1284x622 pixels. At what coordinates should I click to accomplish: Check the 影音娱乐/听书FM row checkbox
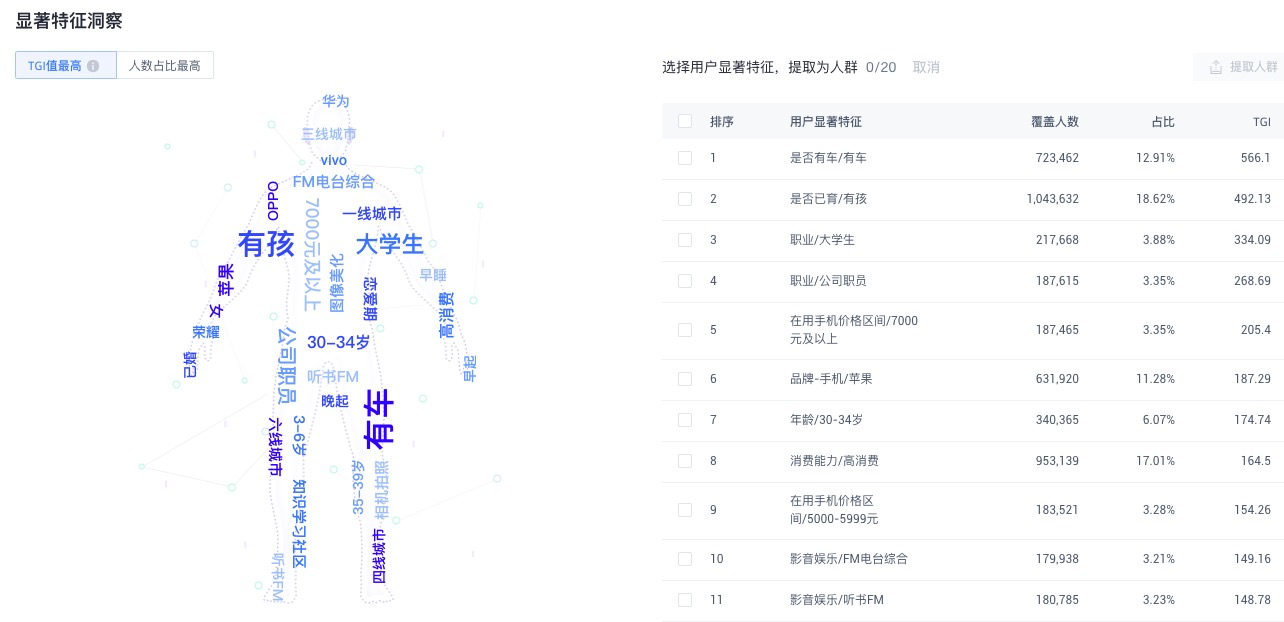(x=685, y=600)
